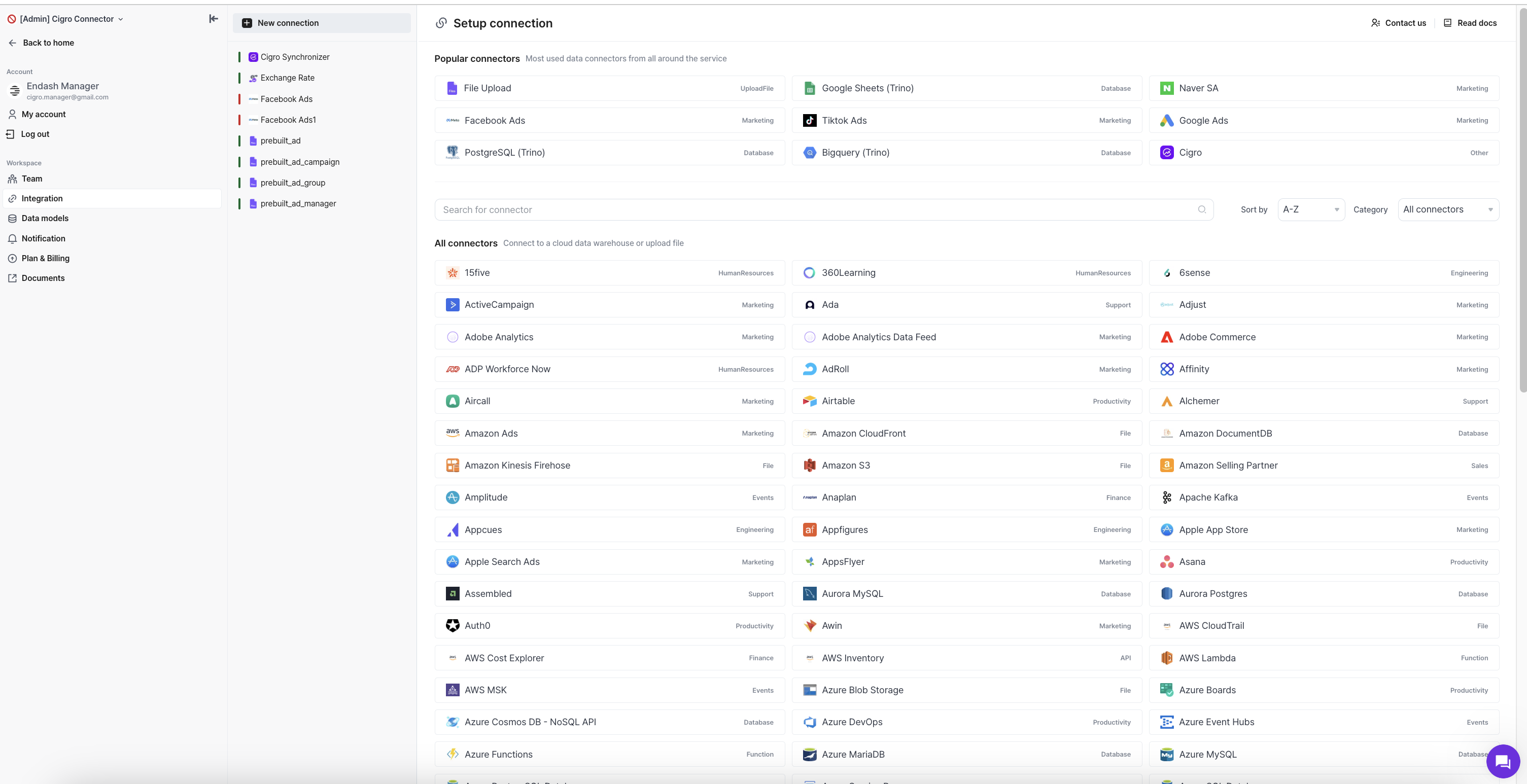Click the New connection button
The image size is (1527, 784).
click(321, 23)
